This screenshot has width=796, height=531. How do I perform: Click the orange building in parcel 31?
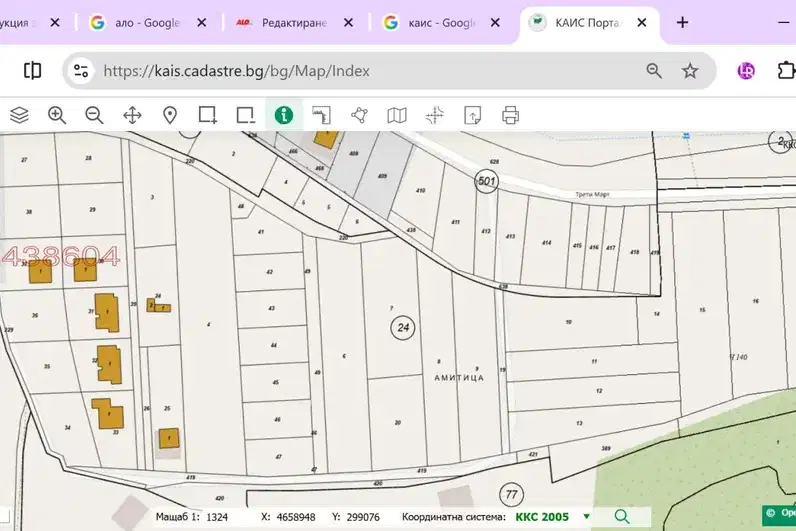tap(107, 312)
